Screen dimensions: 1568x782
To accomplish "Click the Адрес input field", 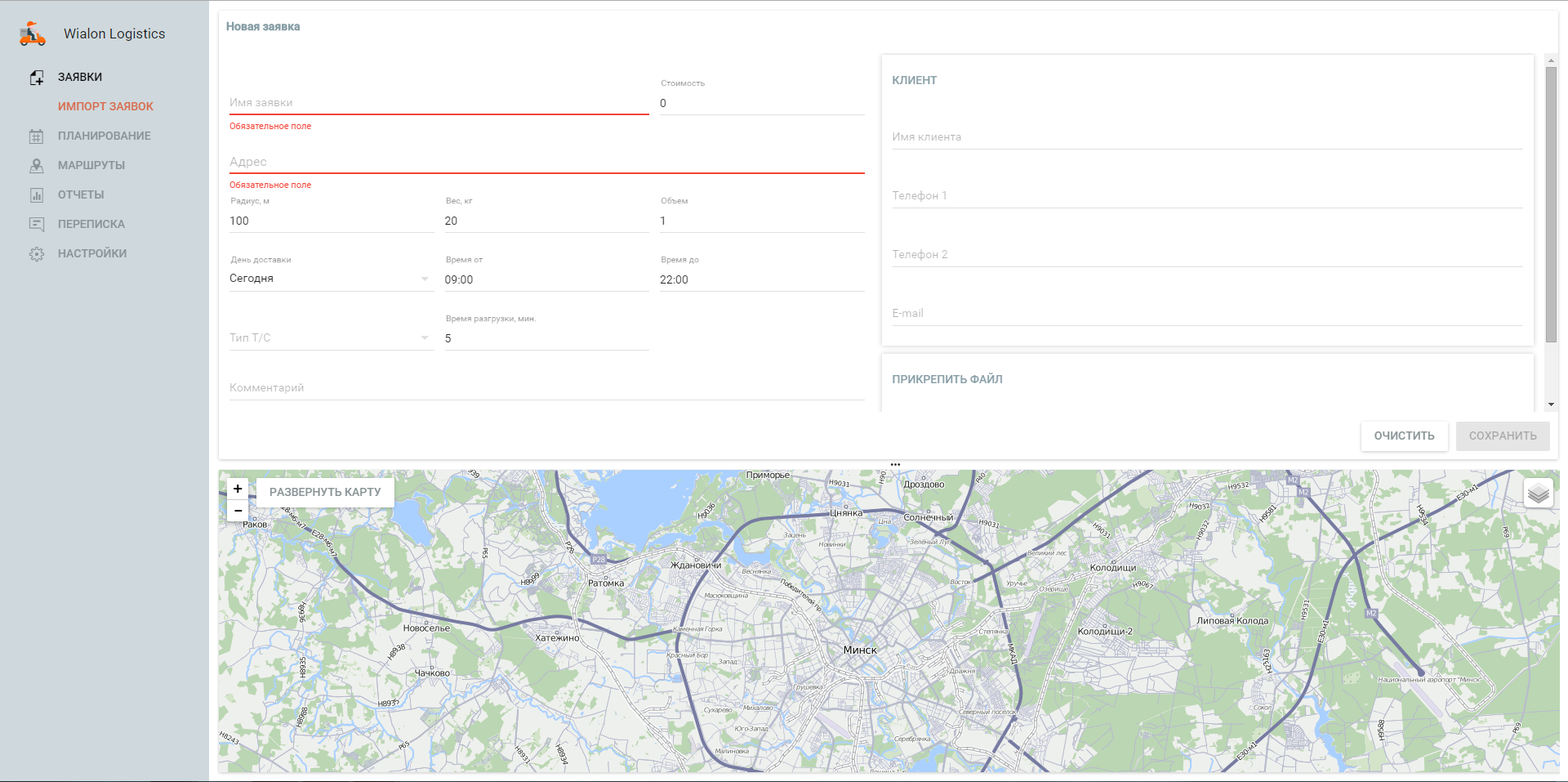I will (x=546, y=162).
